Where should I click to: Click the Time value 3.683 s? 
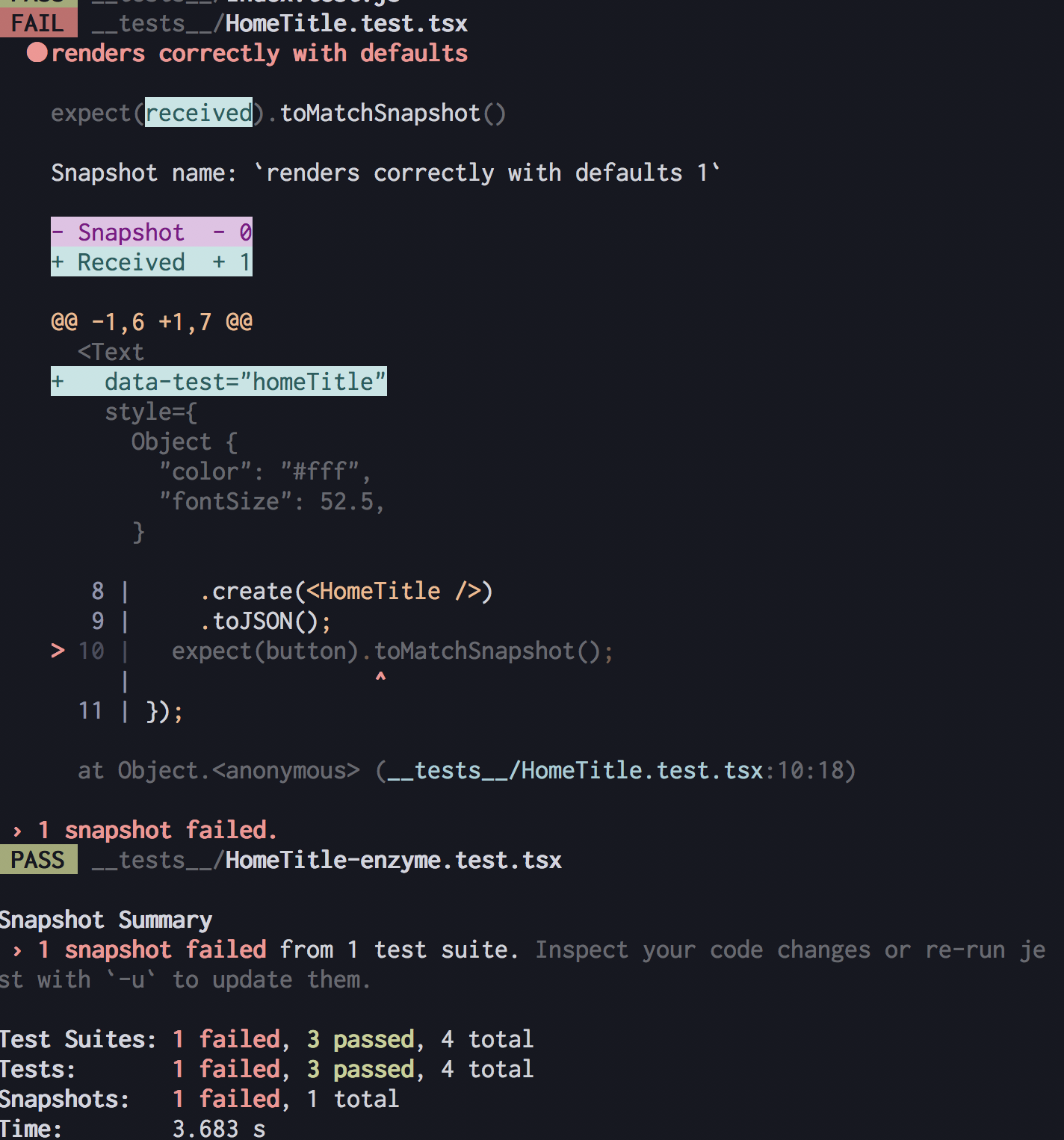pyautogui.click(x=219, y=1128)
